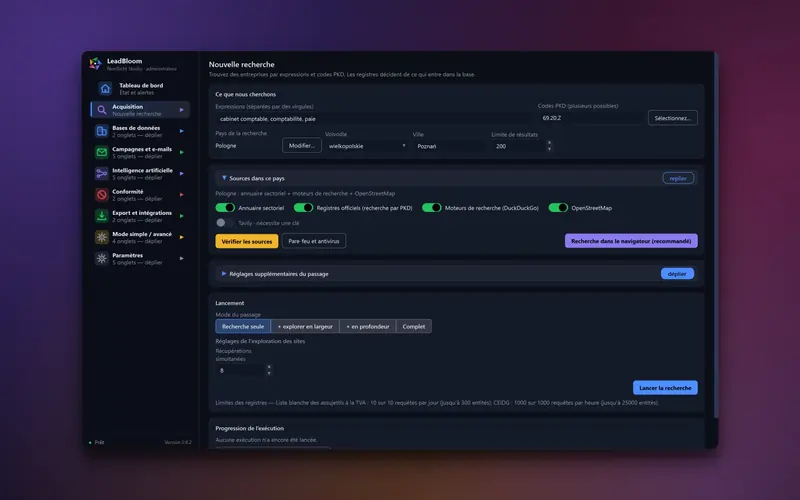Click the Modifier... country button
Image resolution: width=800 pixels, height=500 pixels.
(x=302, y=145)
